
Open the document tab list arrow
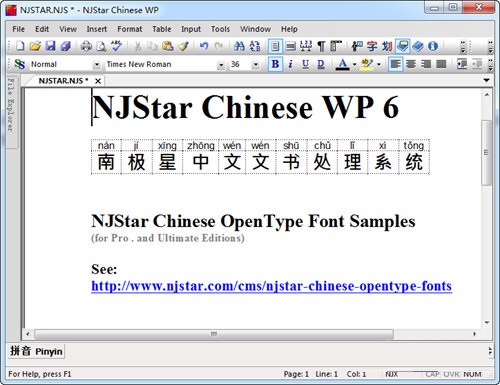point(486,80)
